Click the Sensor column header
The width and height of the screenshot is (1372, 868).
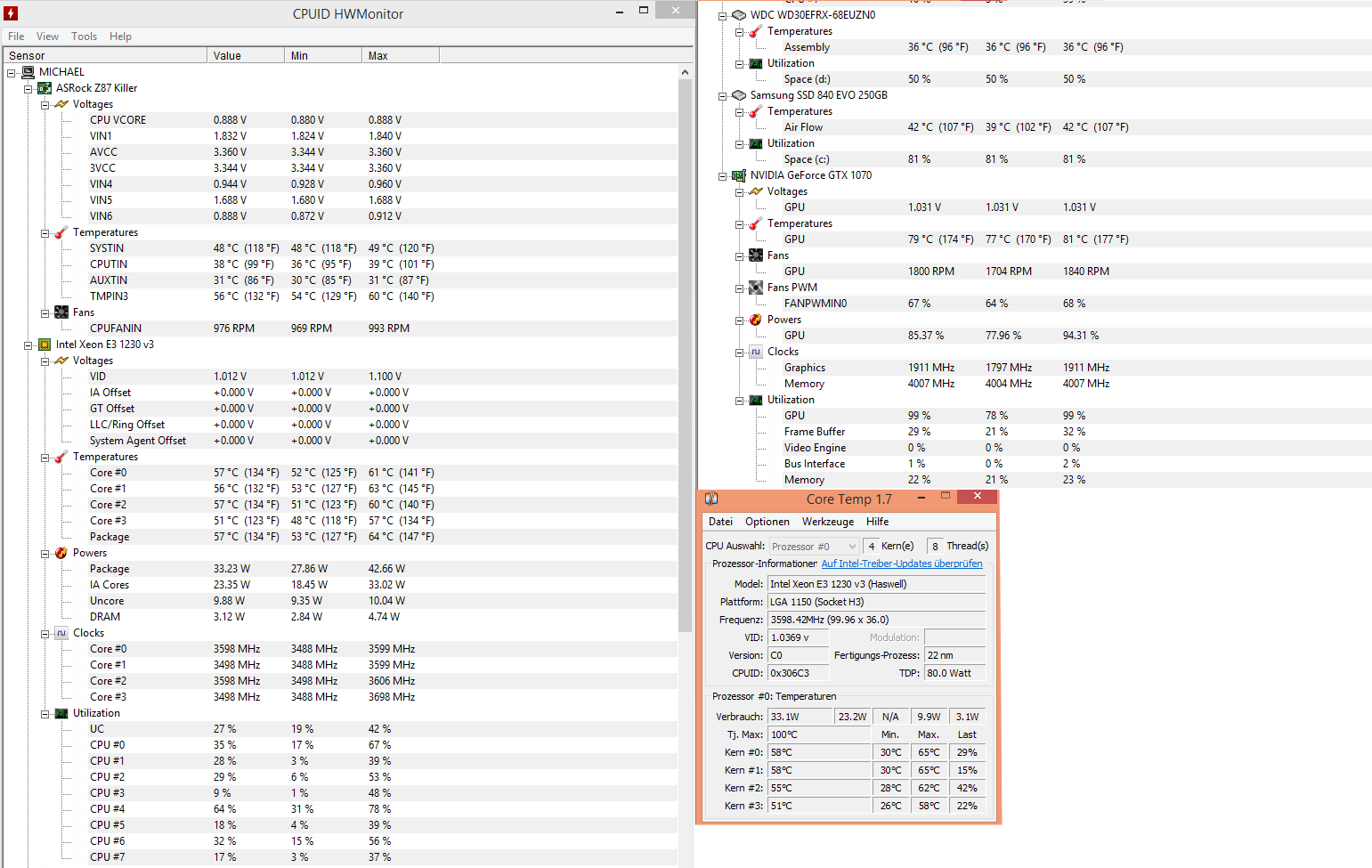(x=104, y=55)
